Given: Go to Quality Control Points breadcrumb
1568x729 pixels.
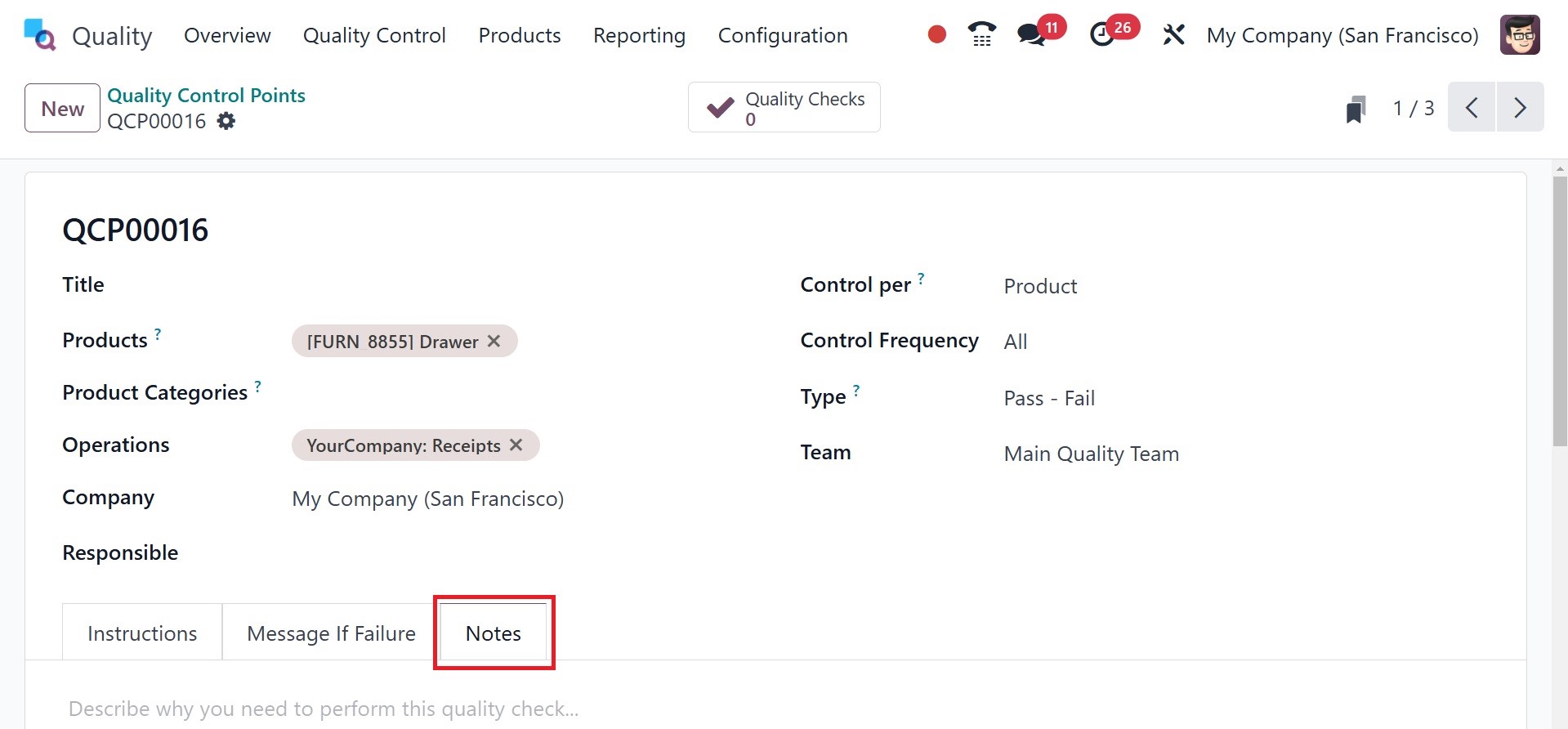Looking at the screenshot, I should (206, 95).
